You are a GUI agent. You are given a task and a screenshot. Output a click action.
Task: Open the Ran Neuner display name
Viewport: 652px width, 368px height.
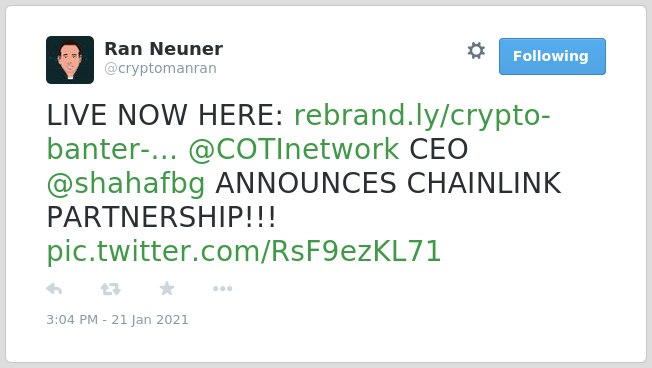tap(164, 49)
